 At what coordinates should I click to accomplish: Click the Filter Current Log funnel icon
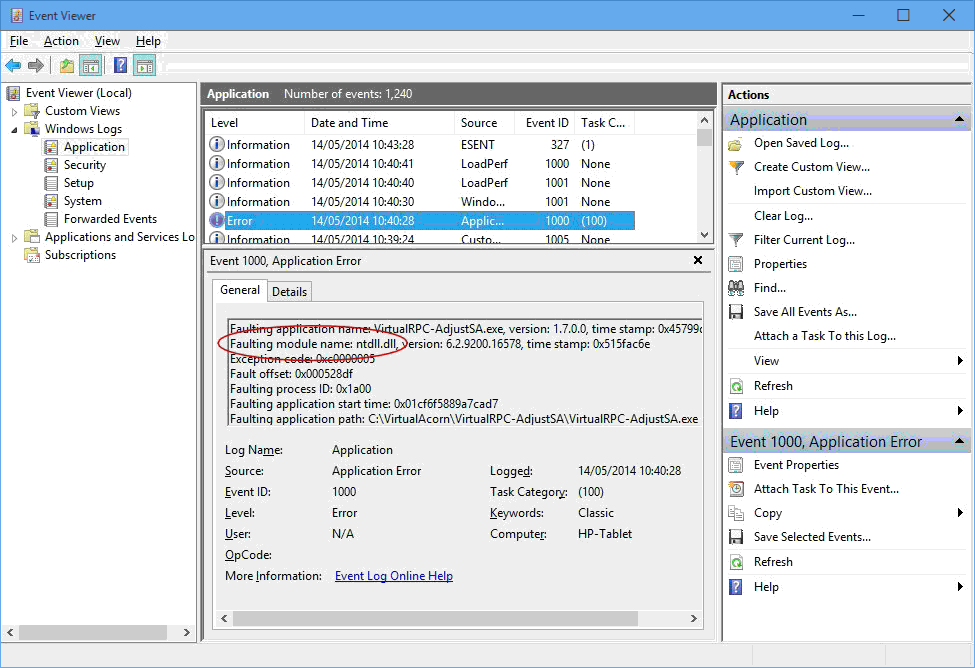tap(736, 240)
